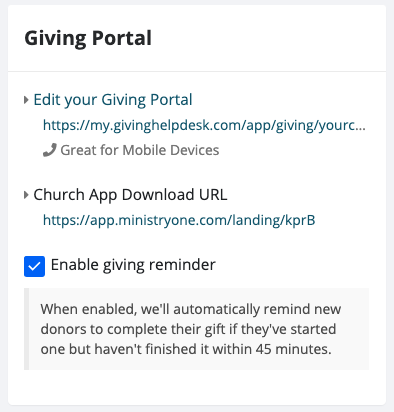Open the app.ministryone.com landing URL
This screenshot has width=394, height=412.
pos(179,220)
